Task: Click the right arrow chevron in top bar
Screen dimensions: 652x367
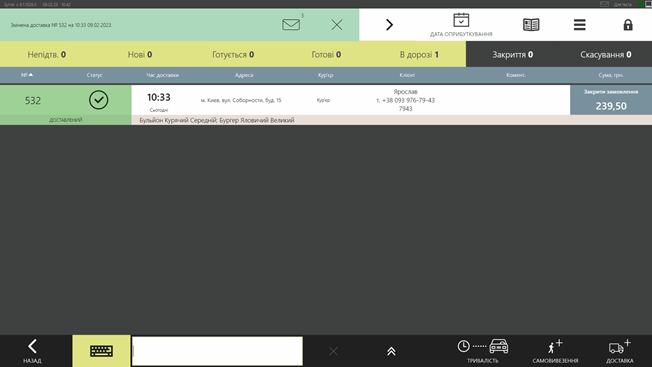Action: click(389, 25)
